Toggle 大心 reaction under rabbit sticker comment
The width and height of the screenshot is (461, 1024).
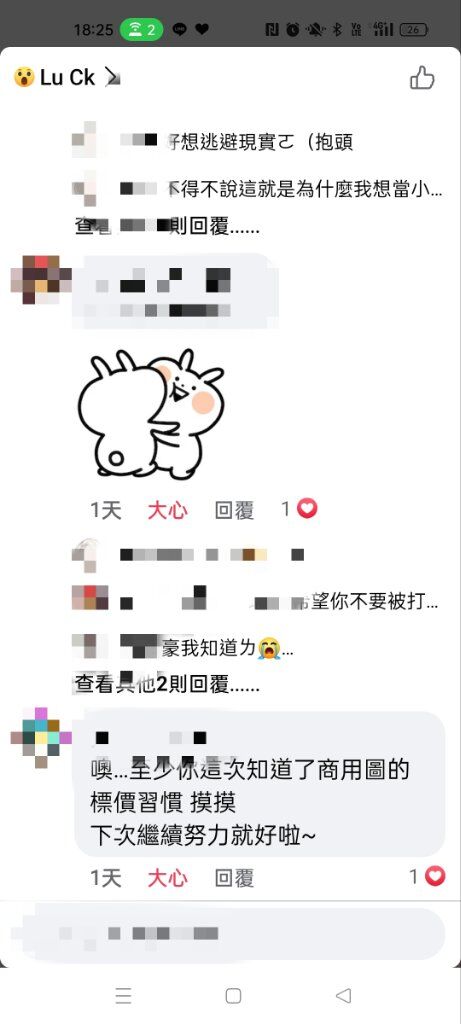167,510
